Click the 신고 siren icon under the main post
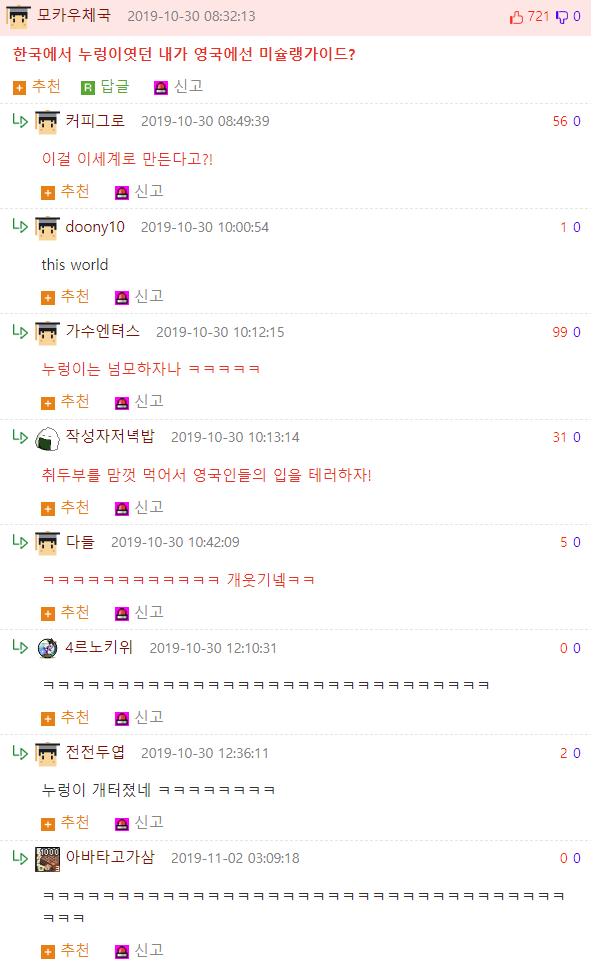591x963 pixels. click(161, 88)
